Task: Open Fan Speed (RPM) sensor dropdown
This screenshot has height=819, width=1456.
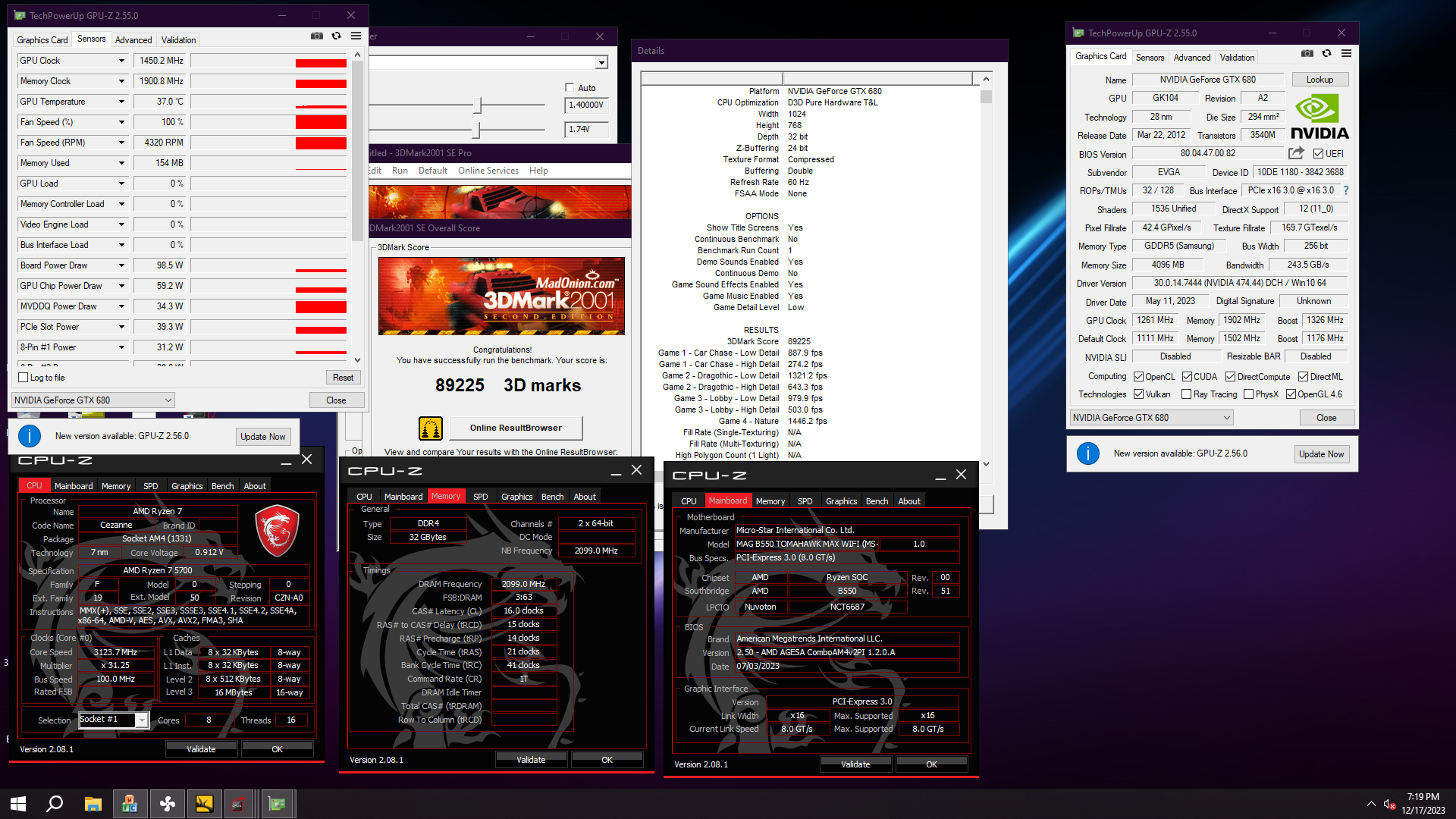Action: (121, 143)
